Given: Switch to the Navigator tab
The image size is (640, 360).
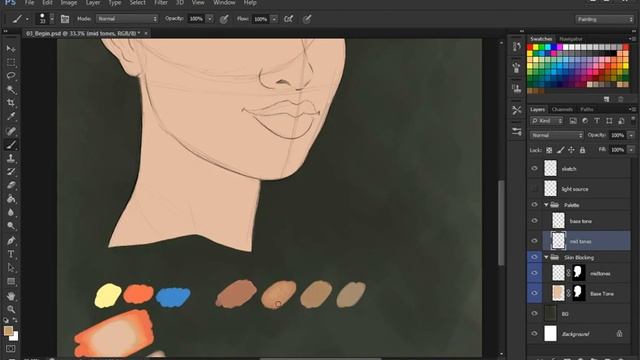Looking at the screenshot, I should pos(571,39).
